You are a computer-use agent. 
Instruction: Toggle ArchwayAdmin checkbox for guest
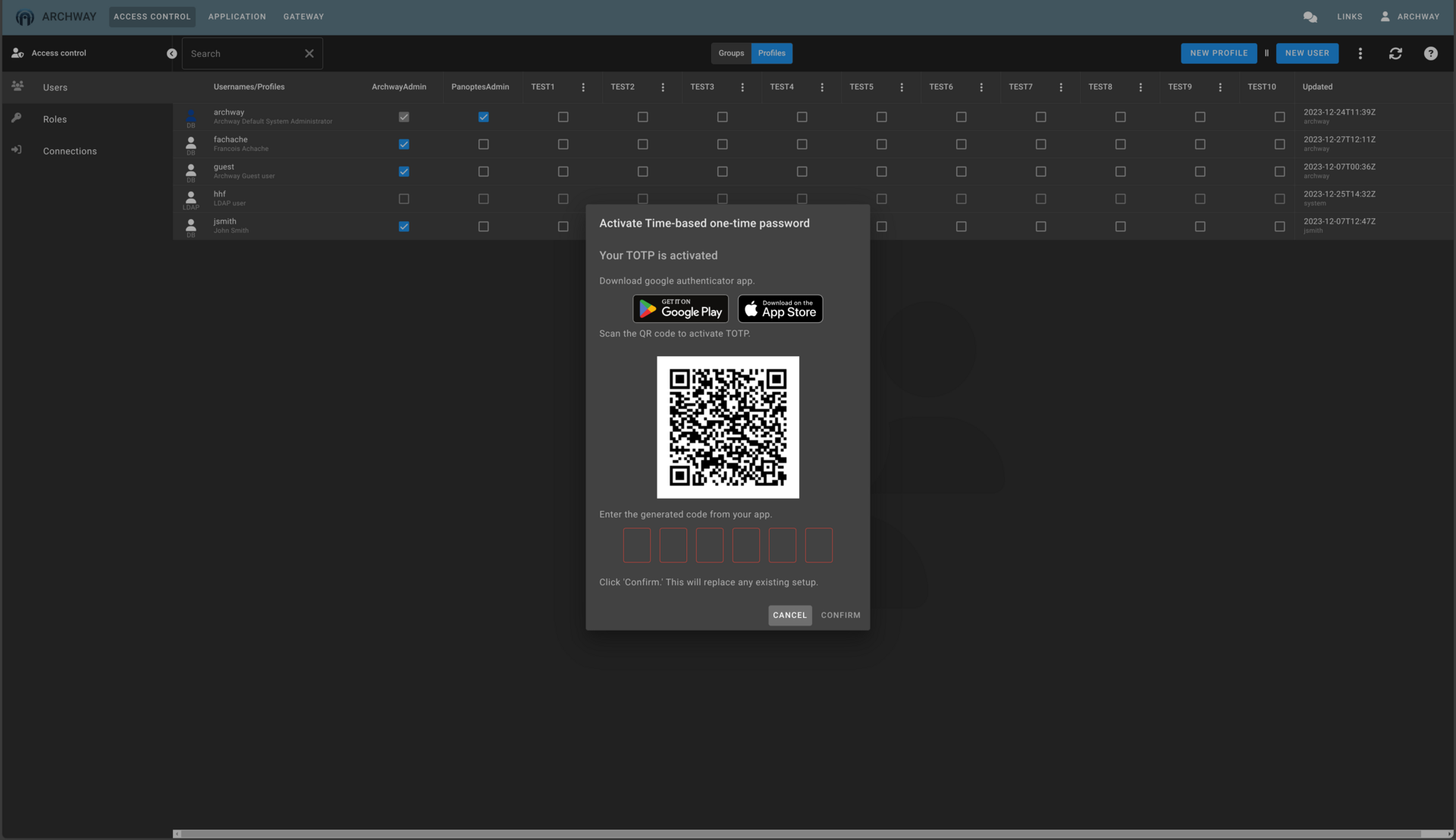[404, 171]
